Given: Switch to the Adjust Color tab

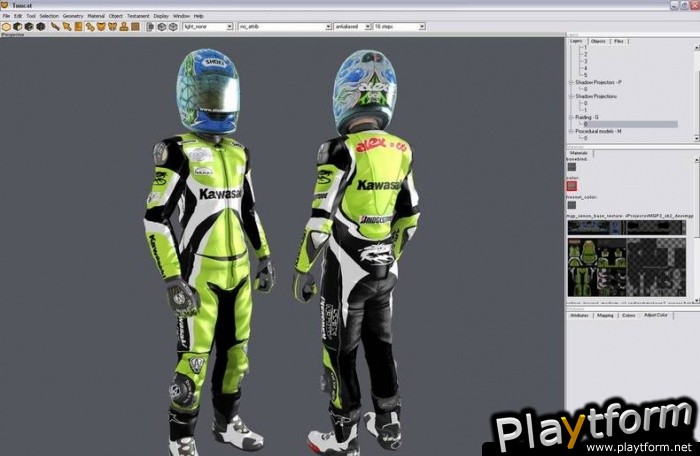Looking at the screenshot, I should click(656, 315).
